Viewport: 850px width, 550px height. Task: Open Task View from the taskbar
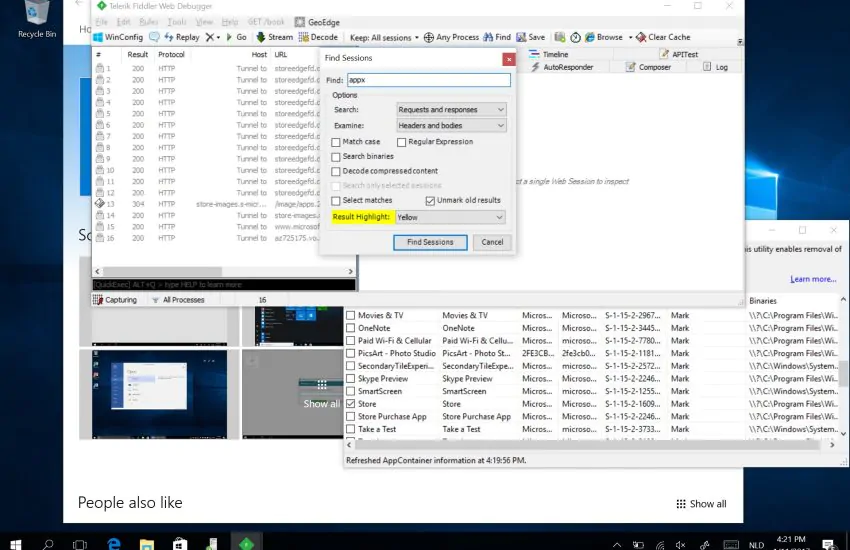tap(80, 544)
